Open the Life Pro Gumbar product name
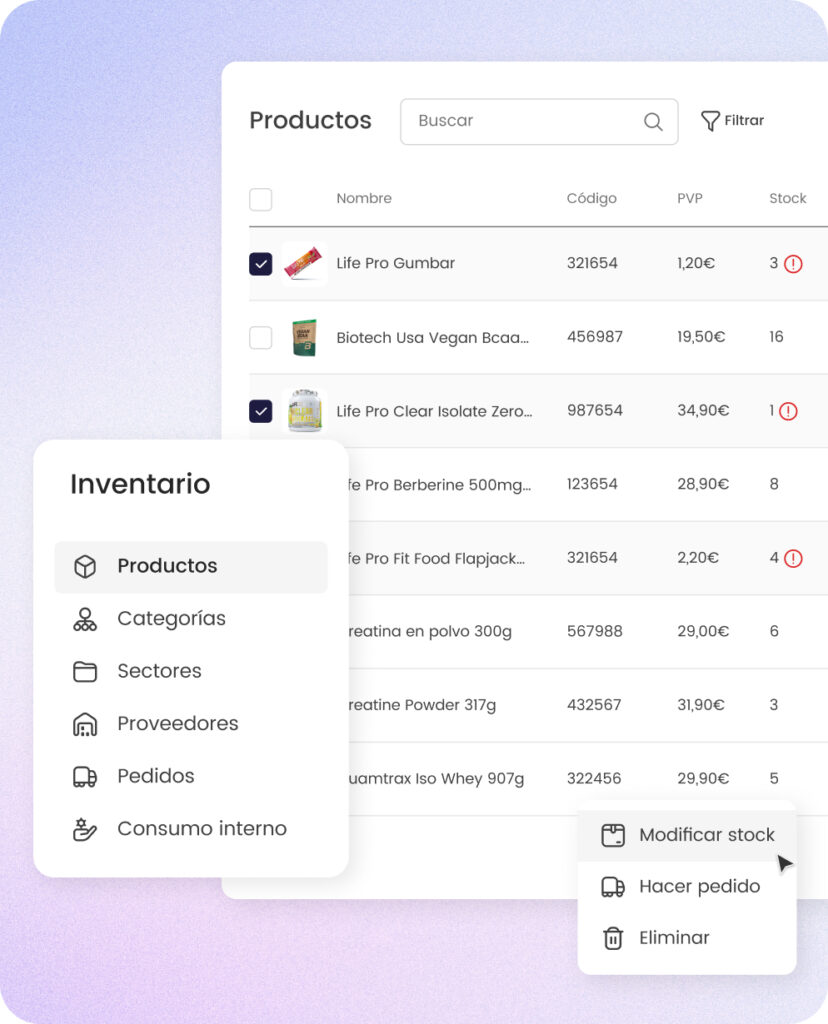This screenshot has width=828, height=1024. coord(395,263)
